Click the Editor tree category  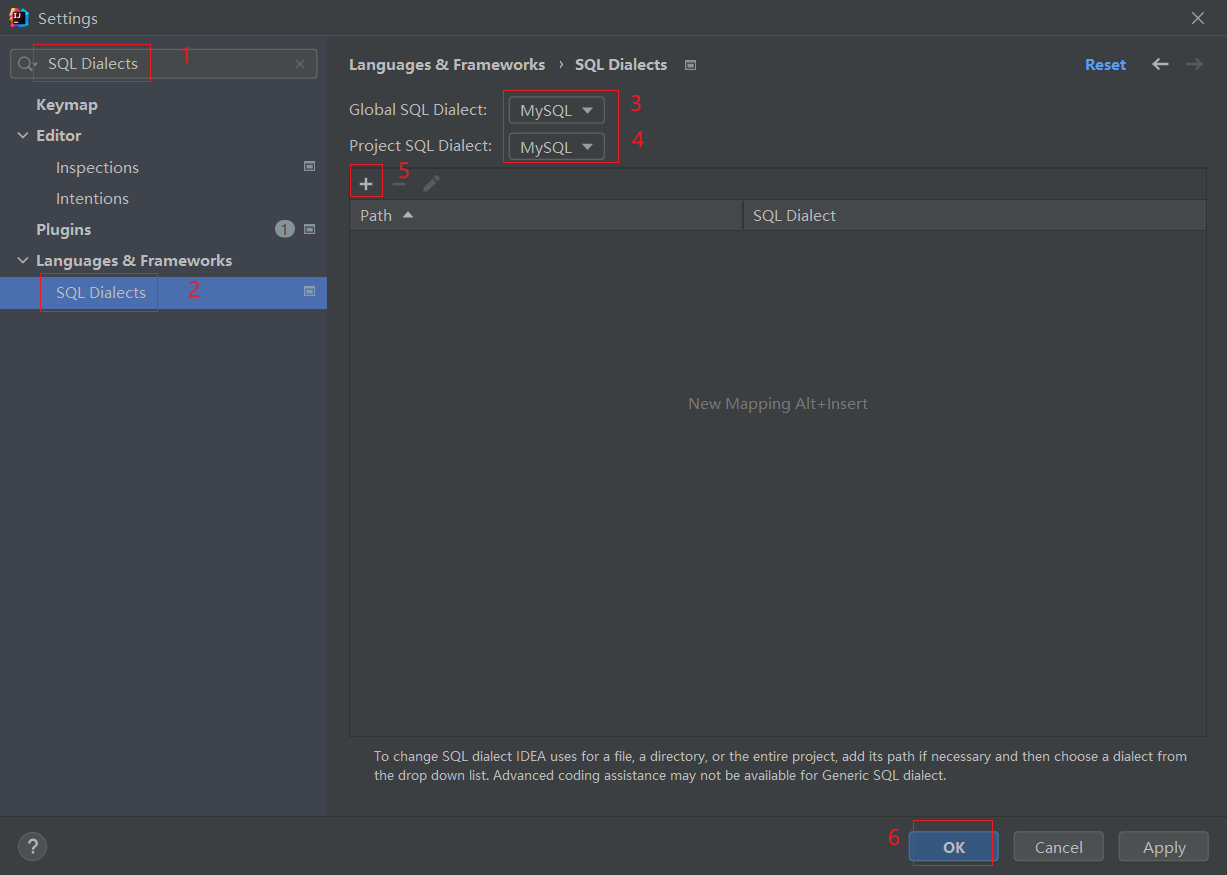coord(59,135)
